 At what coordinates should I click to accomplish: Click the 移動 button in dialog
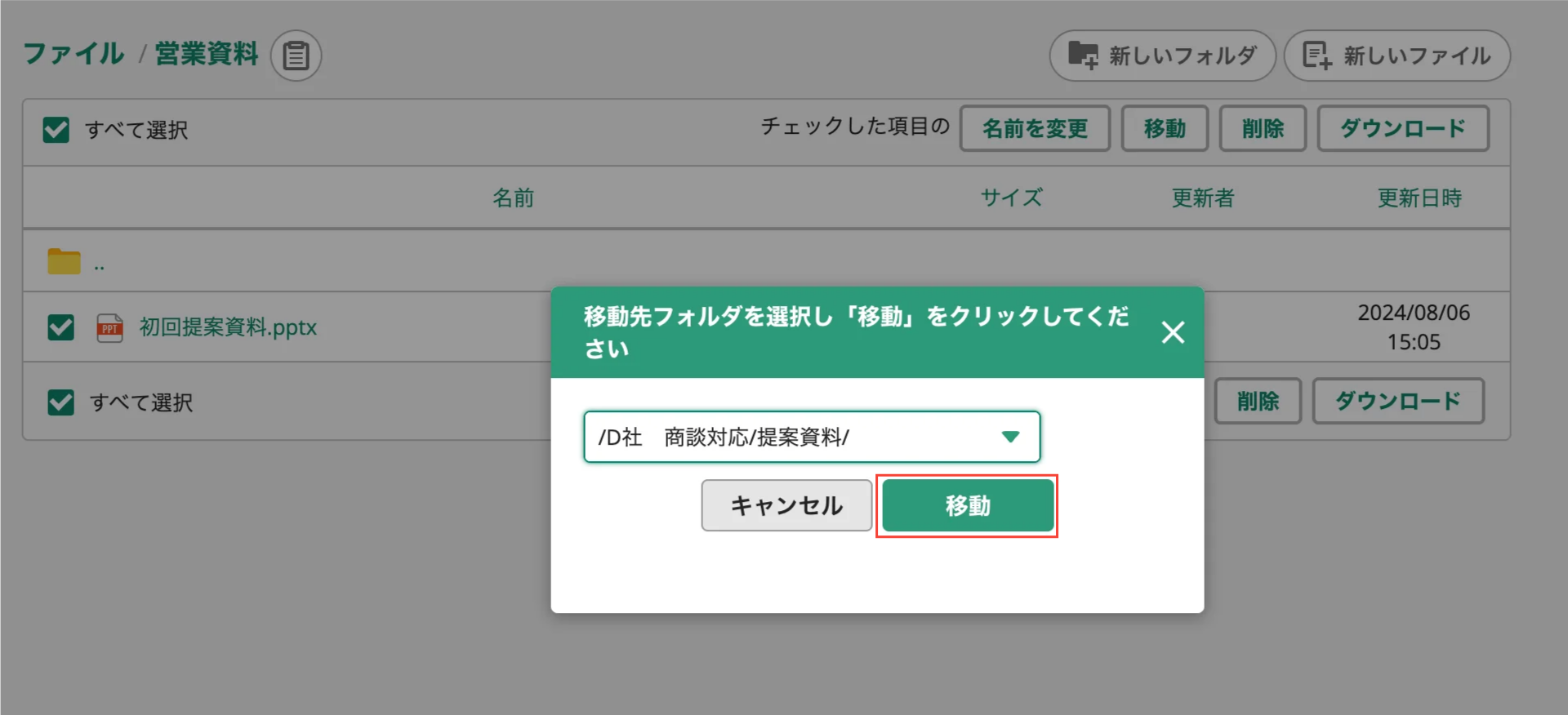[x=968, y=505]
